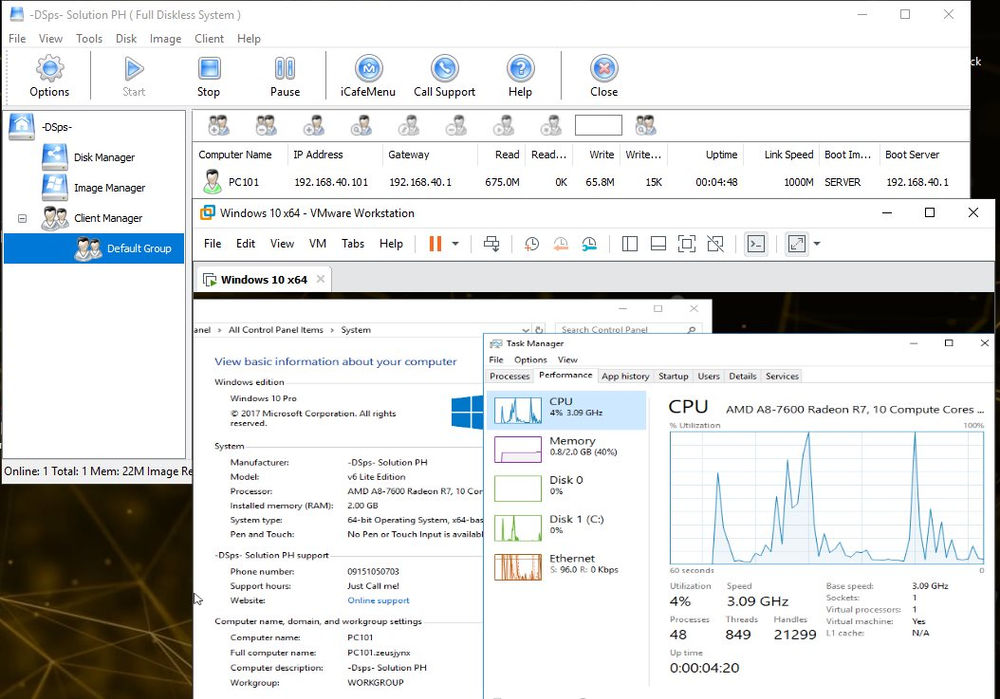This screenshot has width=1000, height=699.
Task: Click the empty search field above the client list
Action: point(598,125)
